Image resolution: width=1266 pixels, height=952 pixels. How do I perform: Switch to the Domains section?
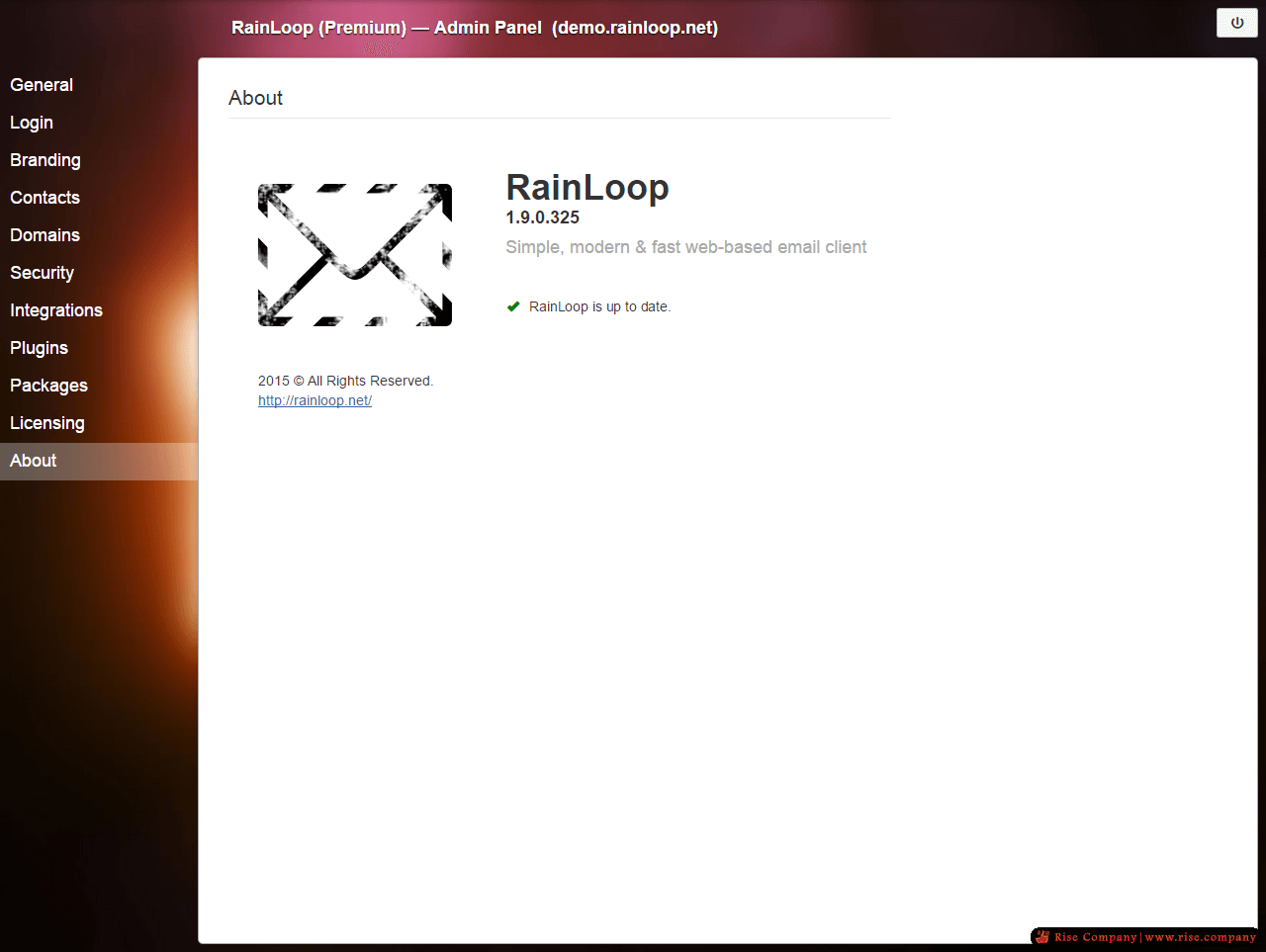pyautogui.click(x=99, y=235)
